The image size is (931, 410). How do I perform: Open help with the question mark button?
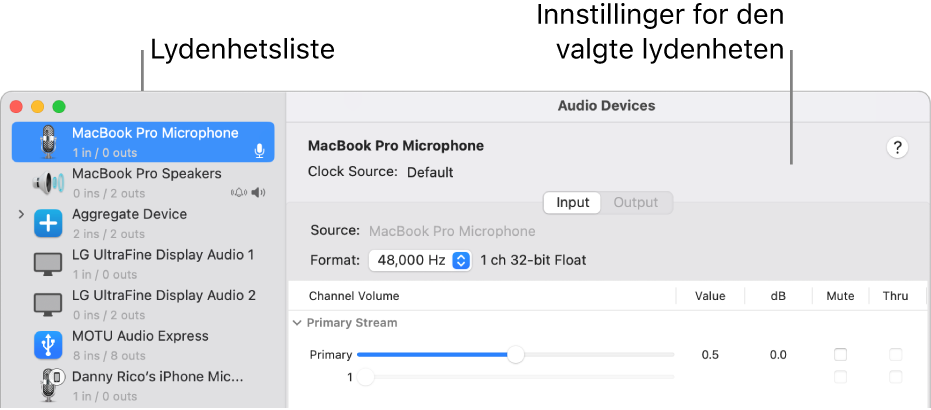pyautogui.click(x=897, y=148)
